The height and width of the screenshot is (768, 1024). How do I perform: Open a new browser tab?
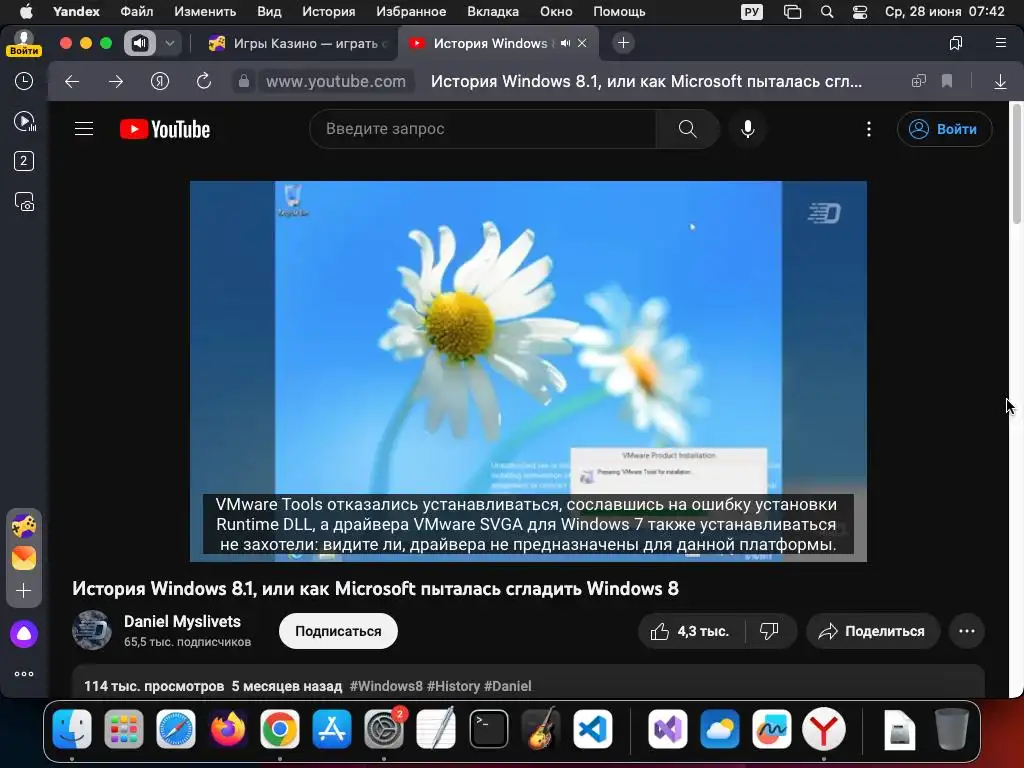(x=624, y=43)
